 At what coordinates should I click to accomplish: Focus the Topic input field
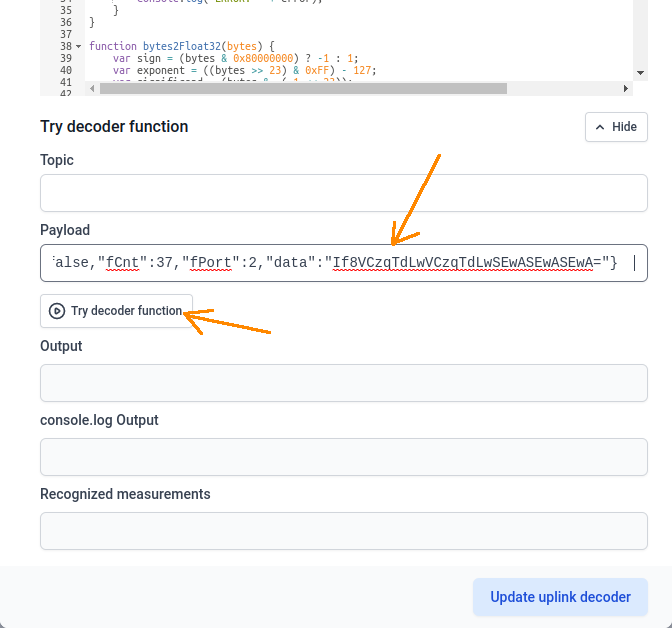(x=343, y=193)
